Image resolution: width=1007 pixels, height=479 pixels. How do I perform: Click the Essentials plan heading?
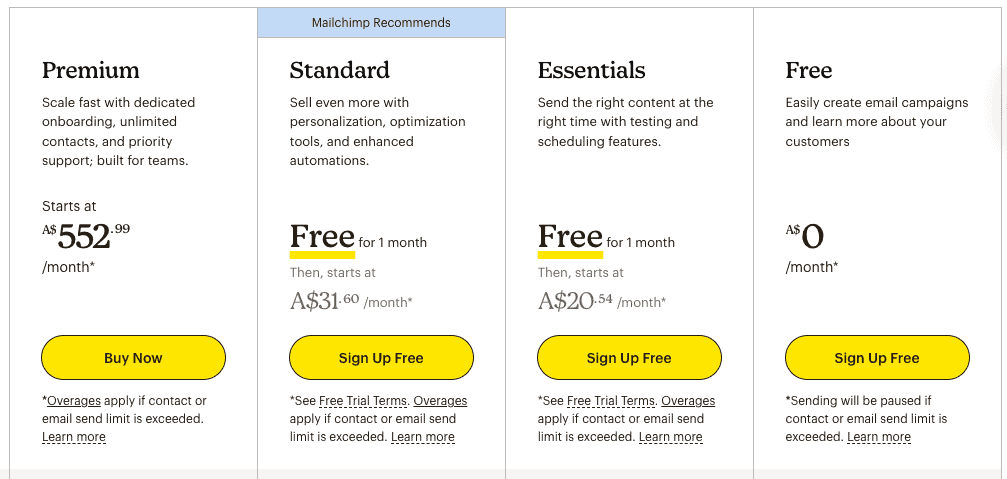point(591,70)
